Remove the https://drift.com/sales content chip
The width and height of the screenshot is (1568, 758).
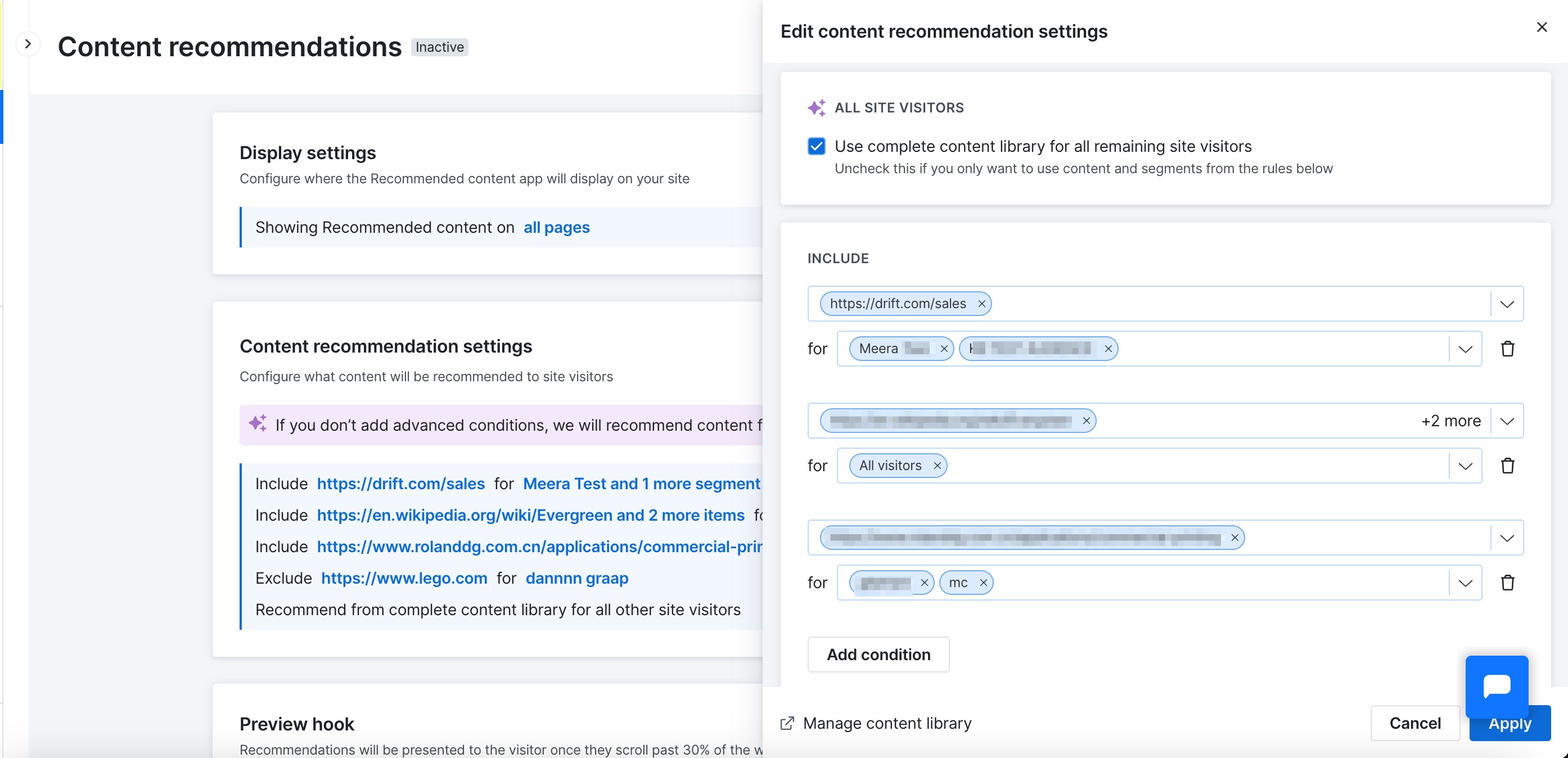point(981,304)
